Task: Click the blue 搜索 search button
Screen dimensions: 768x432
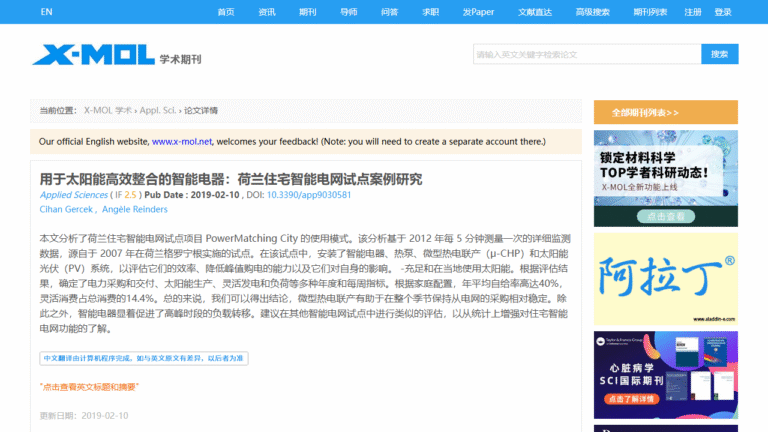Action: (720, 54)
